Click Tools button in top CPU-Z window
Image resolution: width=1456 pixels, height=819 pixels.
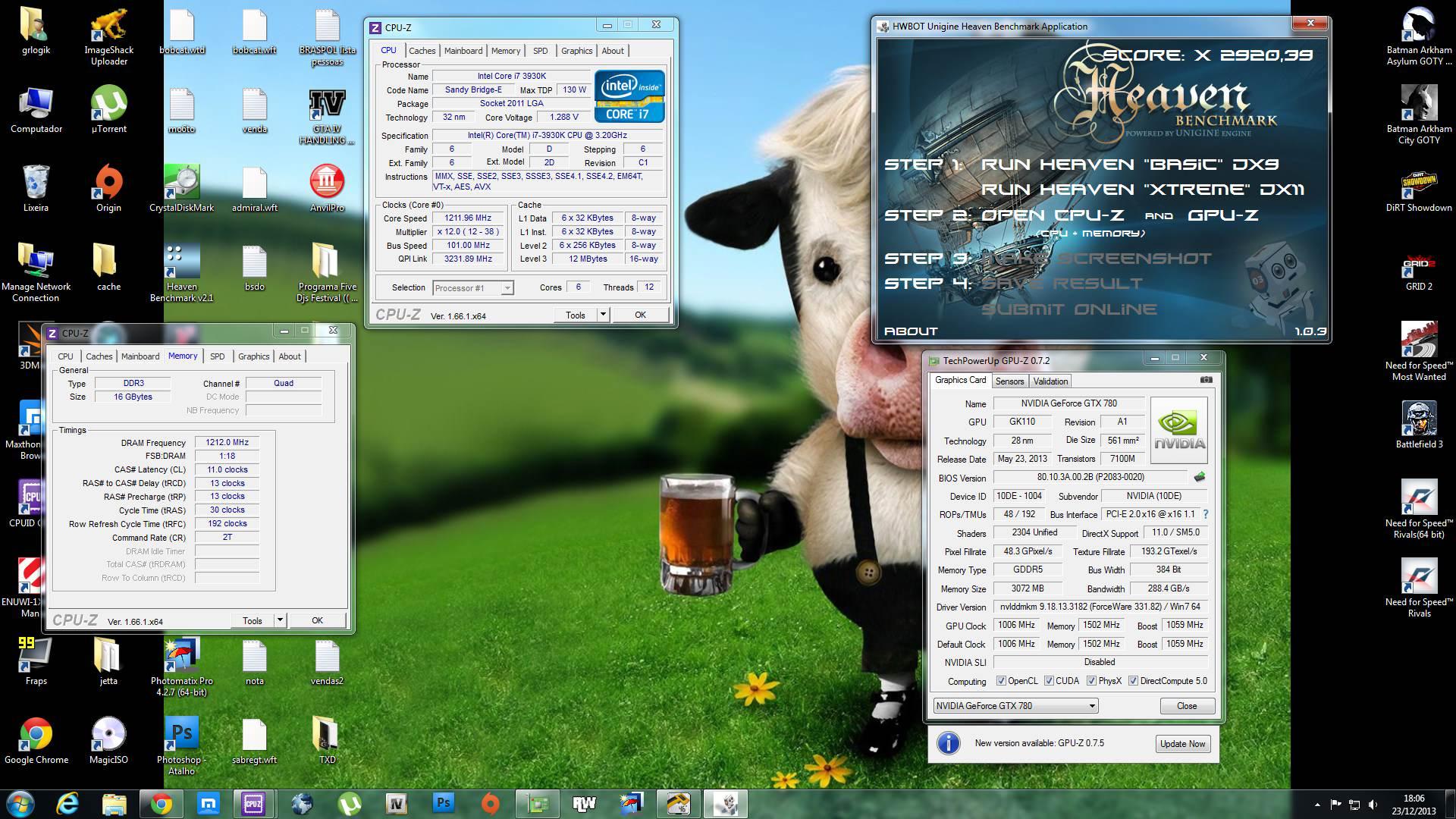point(576,315)
